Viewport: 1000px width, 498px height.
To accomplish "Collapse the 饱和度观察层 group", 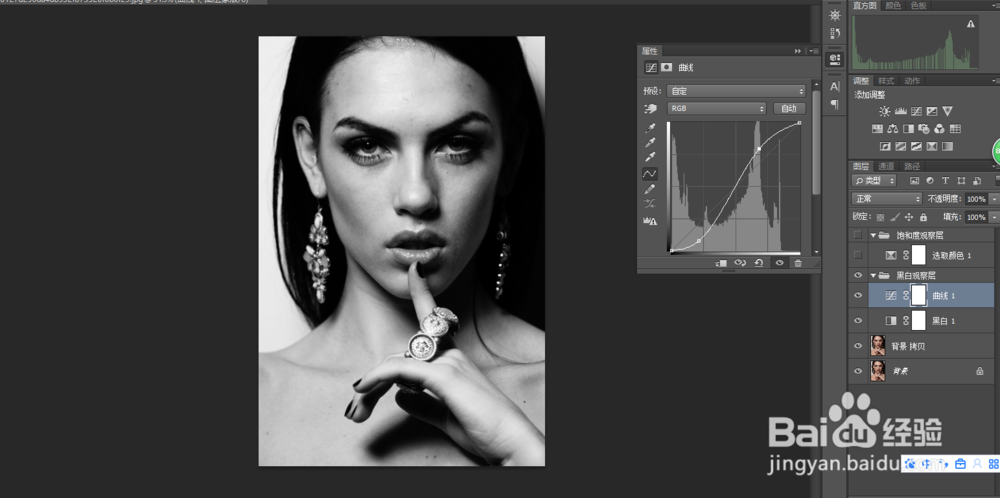I will (x=873, y=235).
